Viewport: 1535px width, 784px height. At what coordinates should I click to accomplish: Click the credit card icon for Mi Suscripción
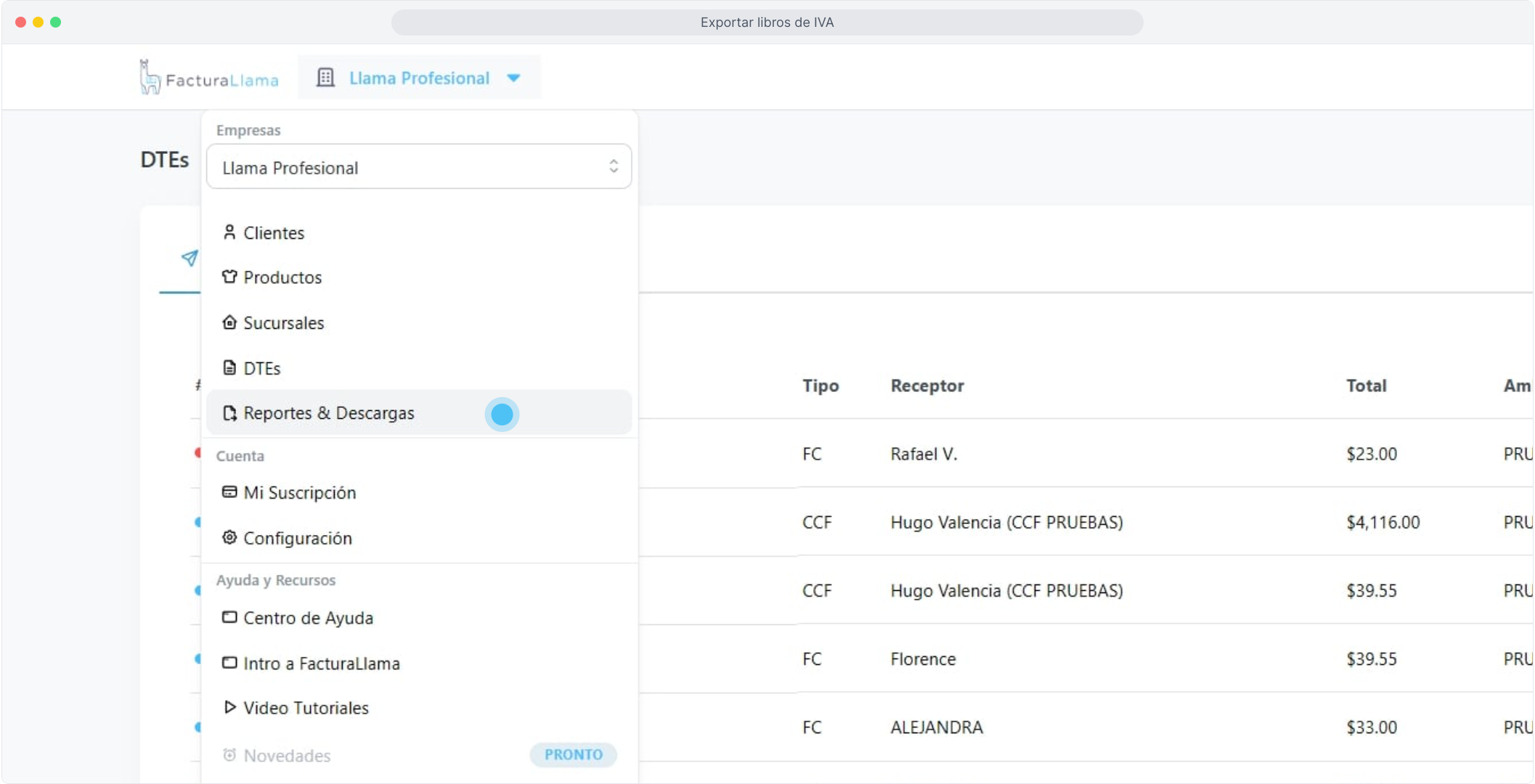tap(229, 492)
